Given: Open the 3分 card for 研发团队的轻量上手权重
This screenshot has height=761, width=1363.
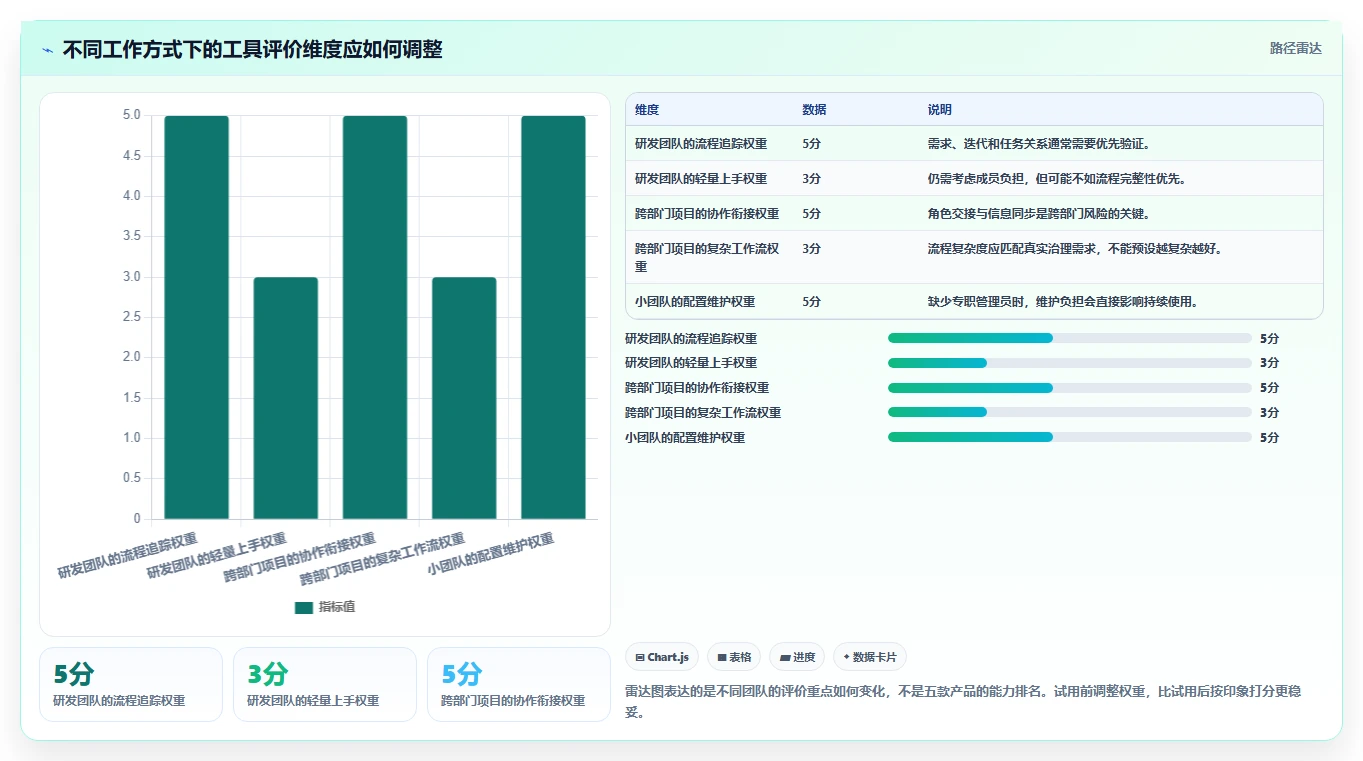Looking at the screenshot, I should tap(325, 684).
